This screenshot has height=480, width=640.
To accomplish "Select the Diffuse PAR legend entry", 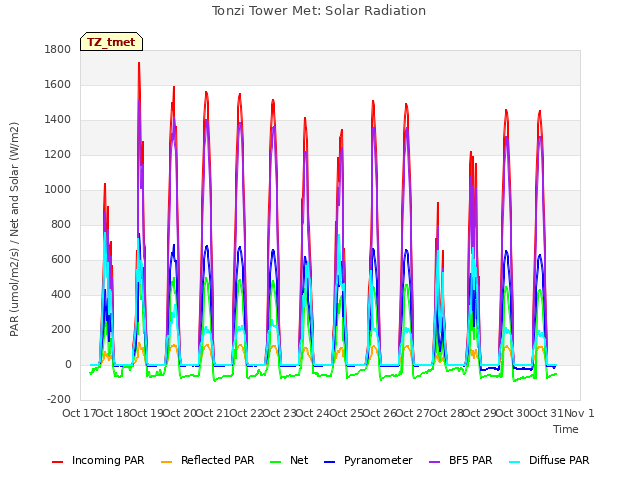I will point(549,460).
